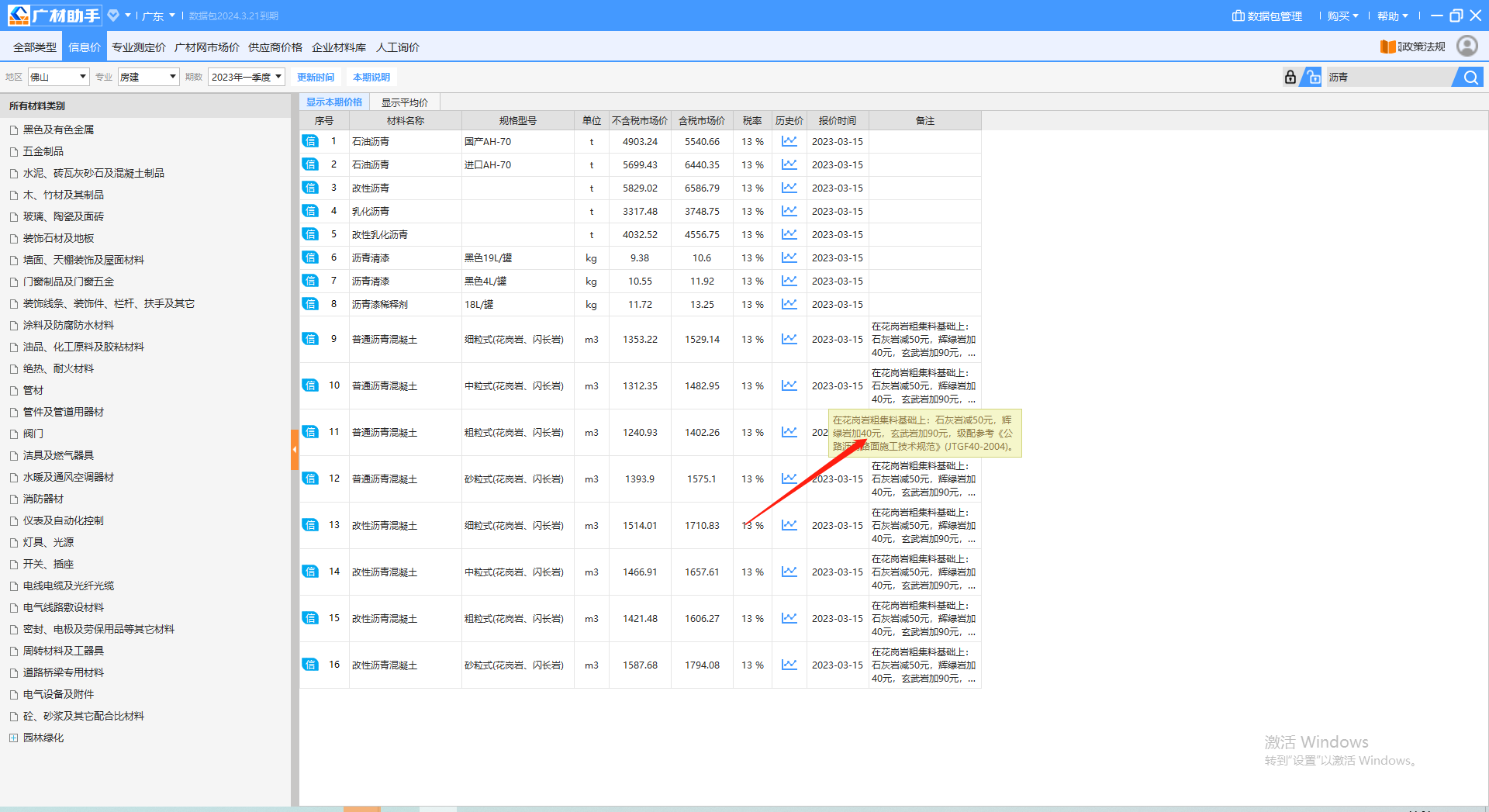Open price history chart for row 1 国产AH-70
This screenshot has height=812, width=1489.
(x=789, y=141)
